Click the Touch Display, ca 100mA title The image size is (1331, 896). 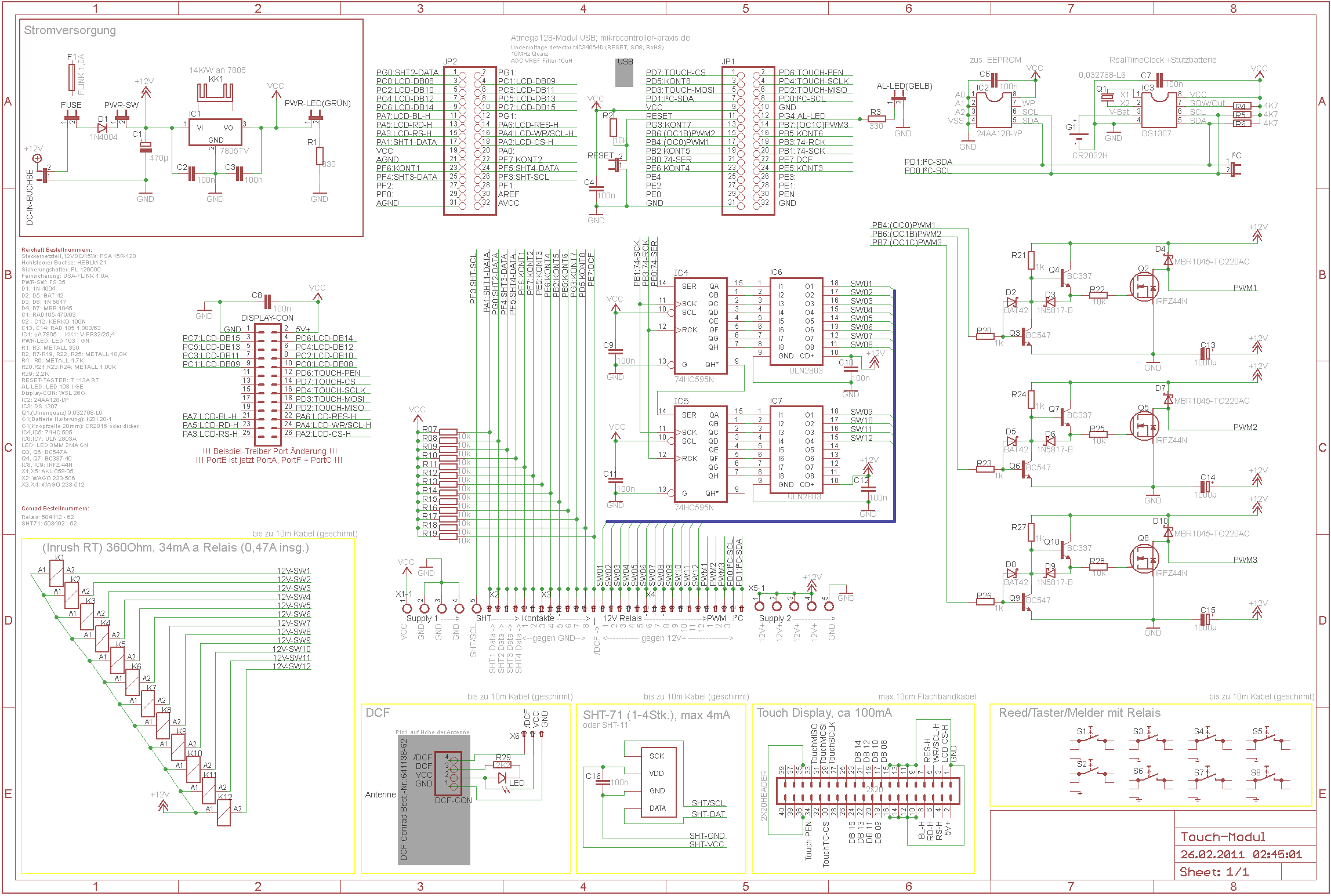pyautogui.click(x=824, y=713)
